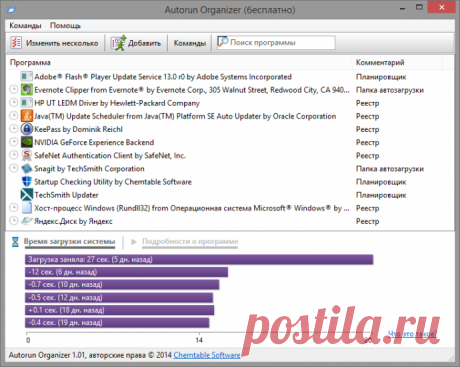Click the Autorun Organizer title bar icon

click(x=11, y=10)
